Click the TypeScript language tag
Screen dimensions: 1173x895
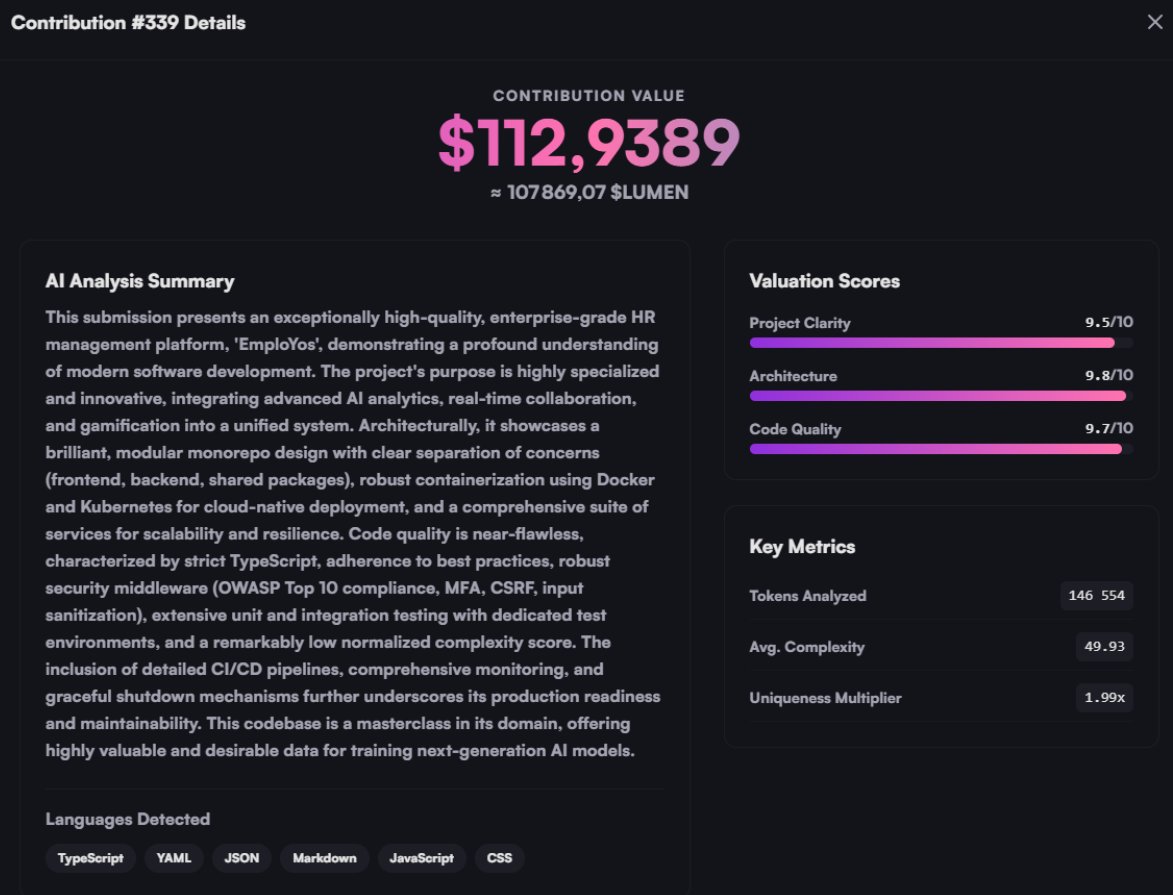[91, 858]
